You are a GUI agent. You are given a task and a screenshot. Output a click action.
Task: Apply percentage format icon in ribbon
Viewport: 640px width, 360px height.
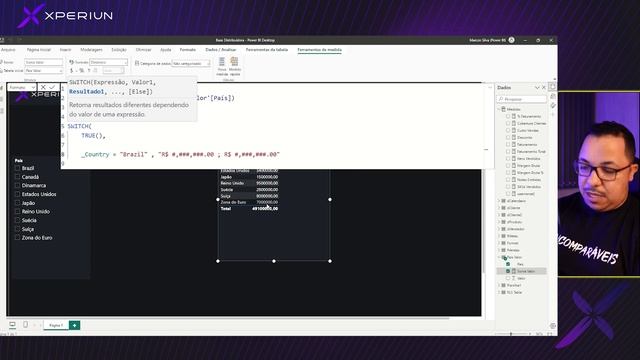[x=81, y=71]
